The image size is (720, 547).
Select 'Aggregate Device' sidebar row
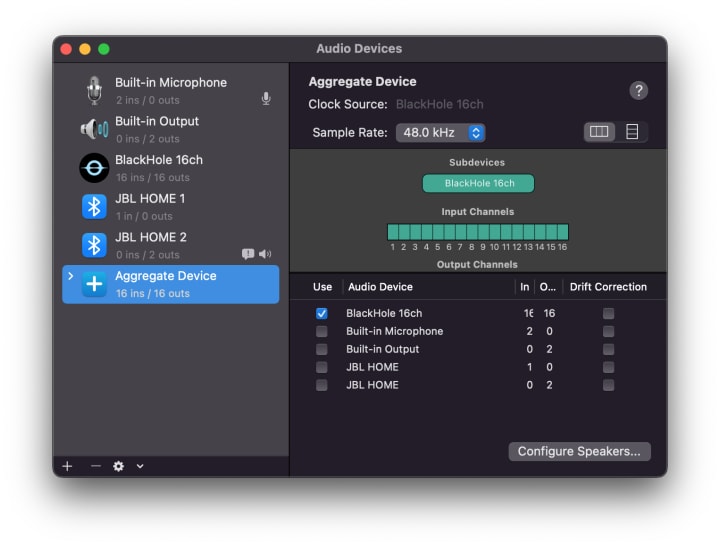tap(170, 284)
